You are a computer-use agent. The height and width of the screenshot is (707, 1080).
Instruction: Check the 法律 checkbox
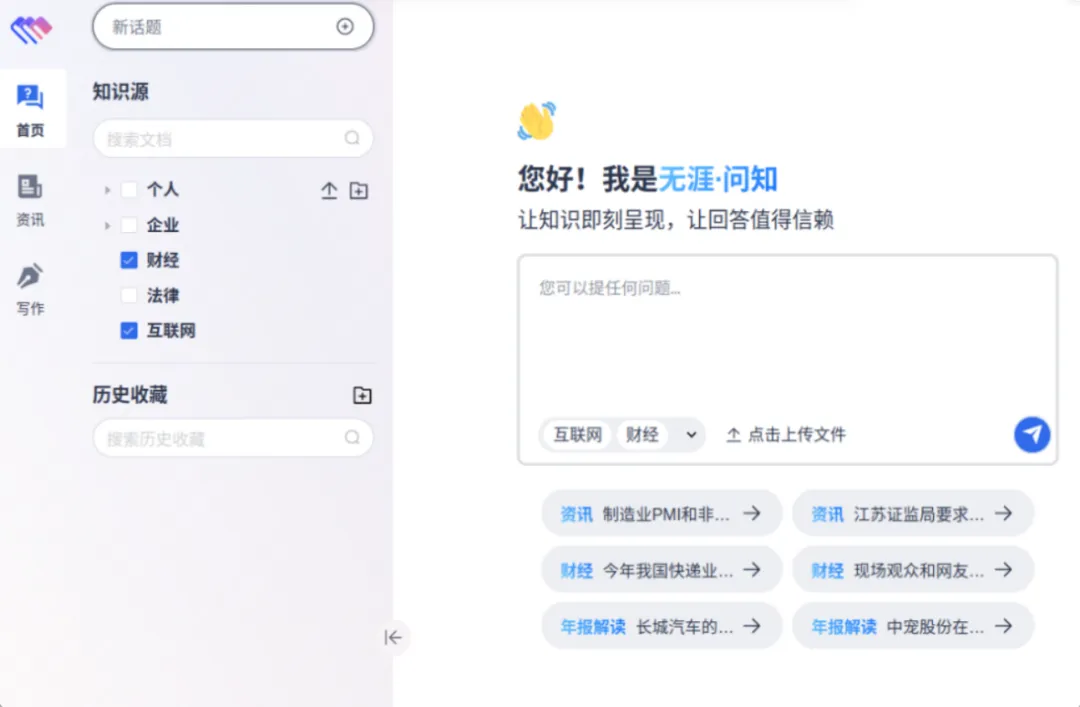(129, 296)
